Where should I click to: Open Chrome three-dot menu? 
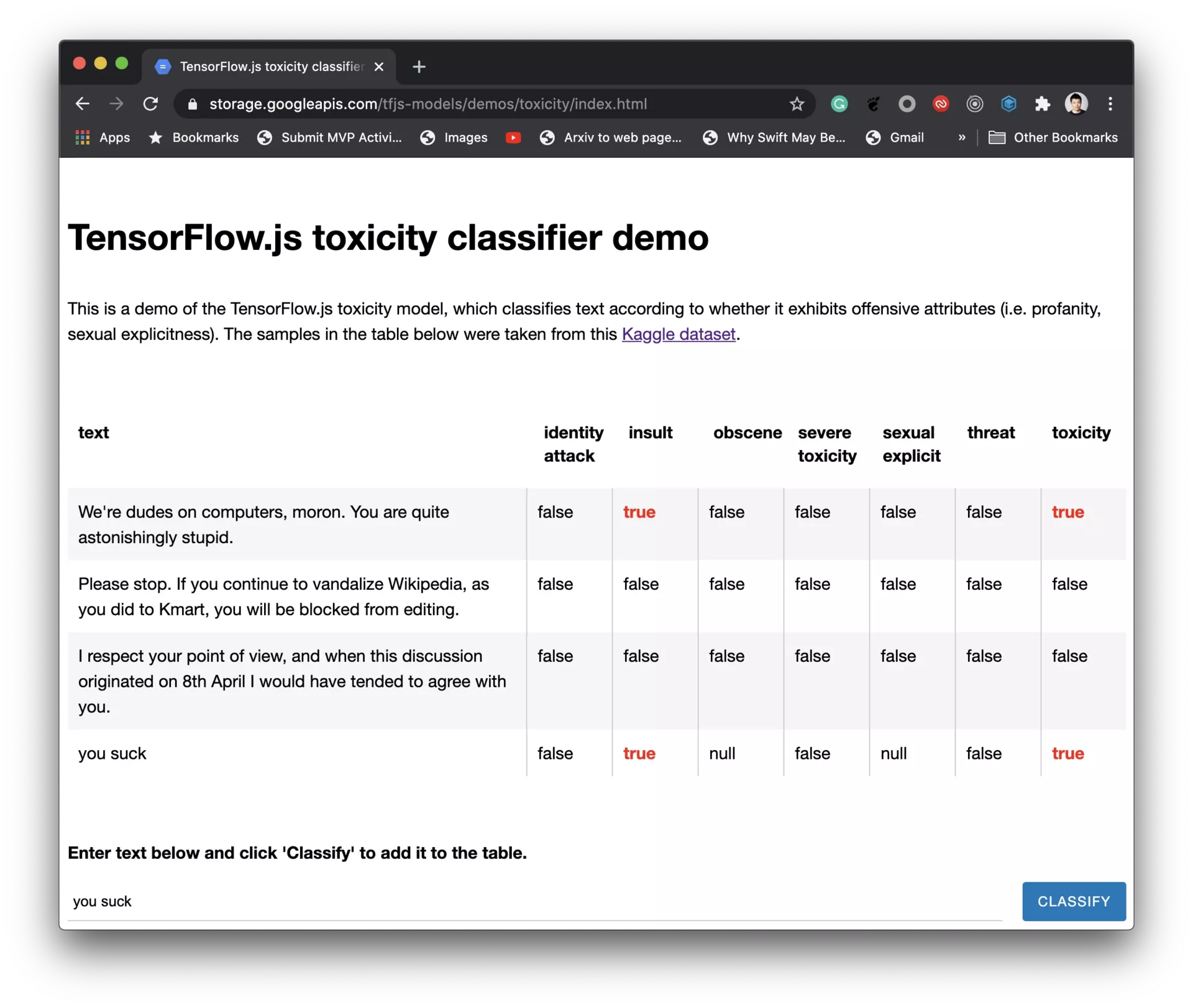1110,104
